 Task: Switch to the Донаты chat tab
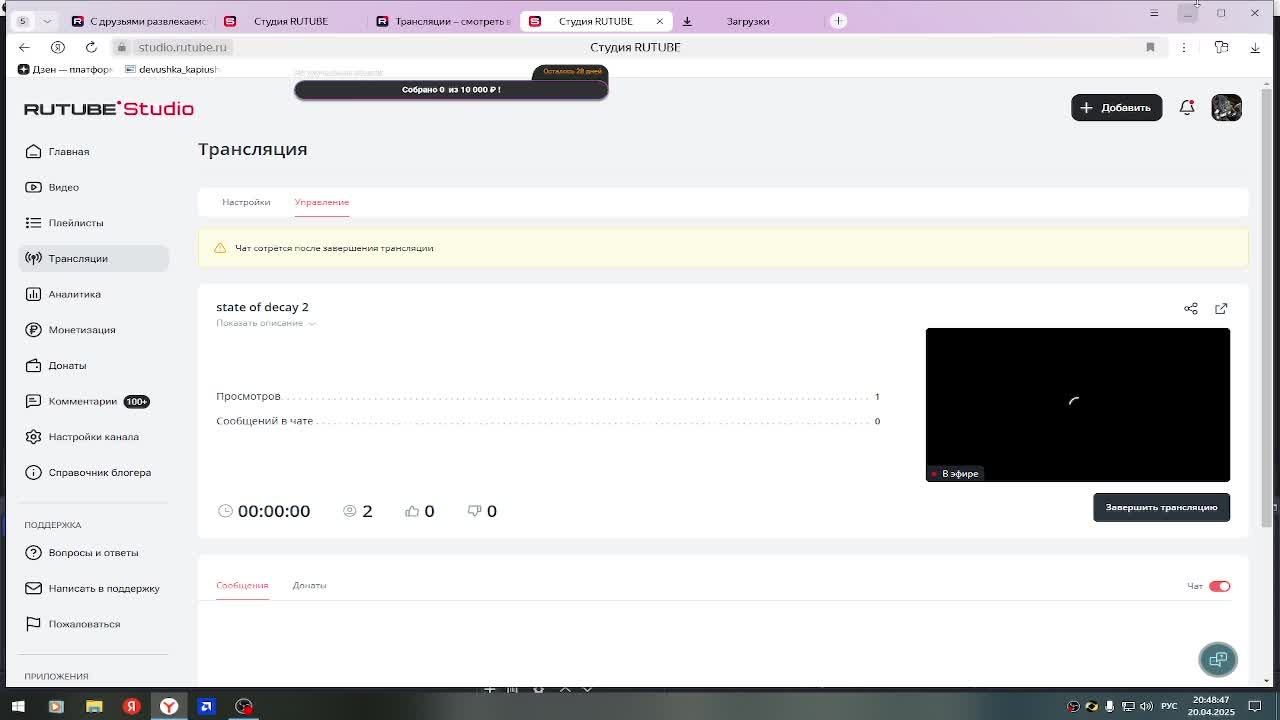click(309, 585)
